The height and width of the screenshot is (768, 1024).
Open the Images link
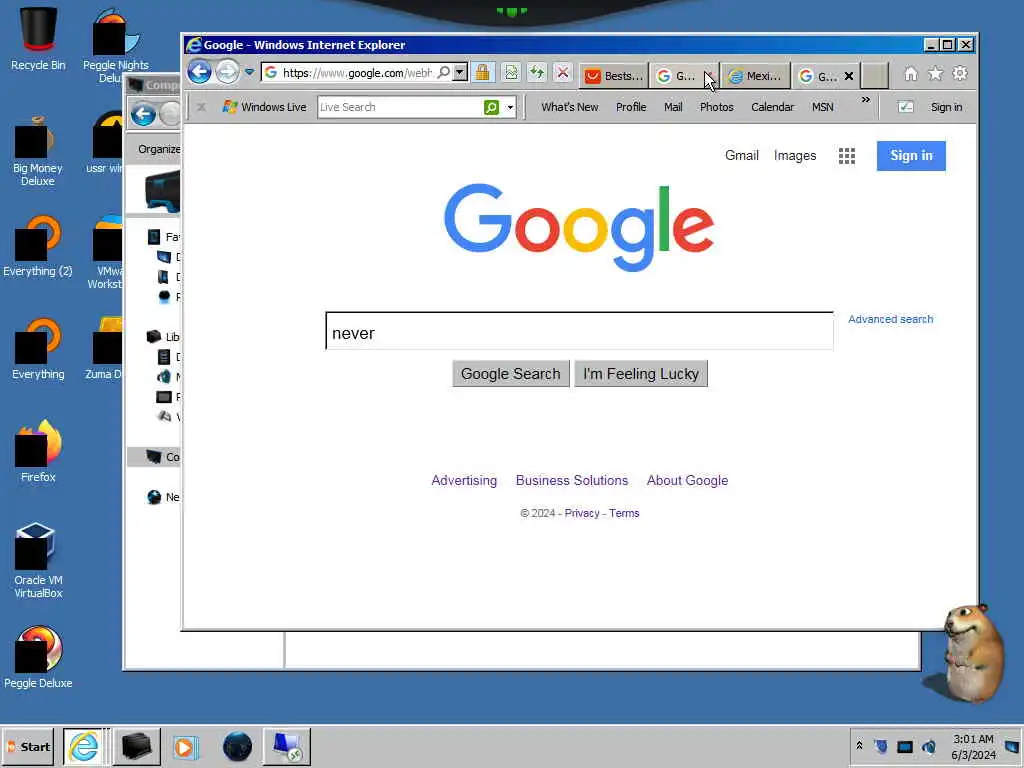click(x=795, y=155)
